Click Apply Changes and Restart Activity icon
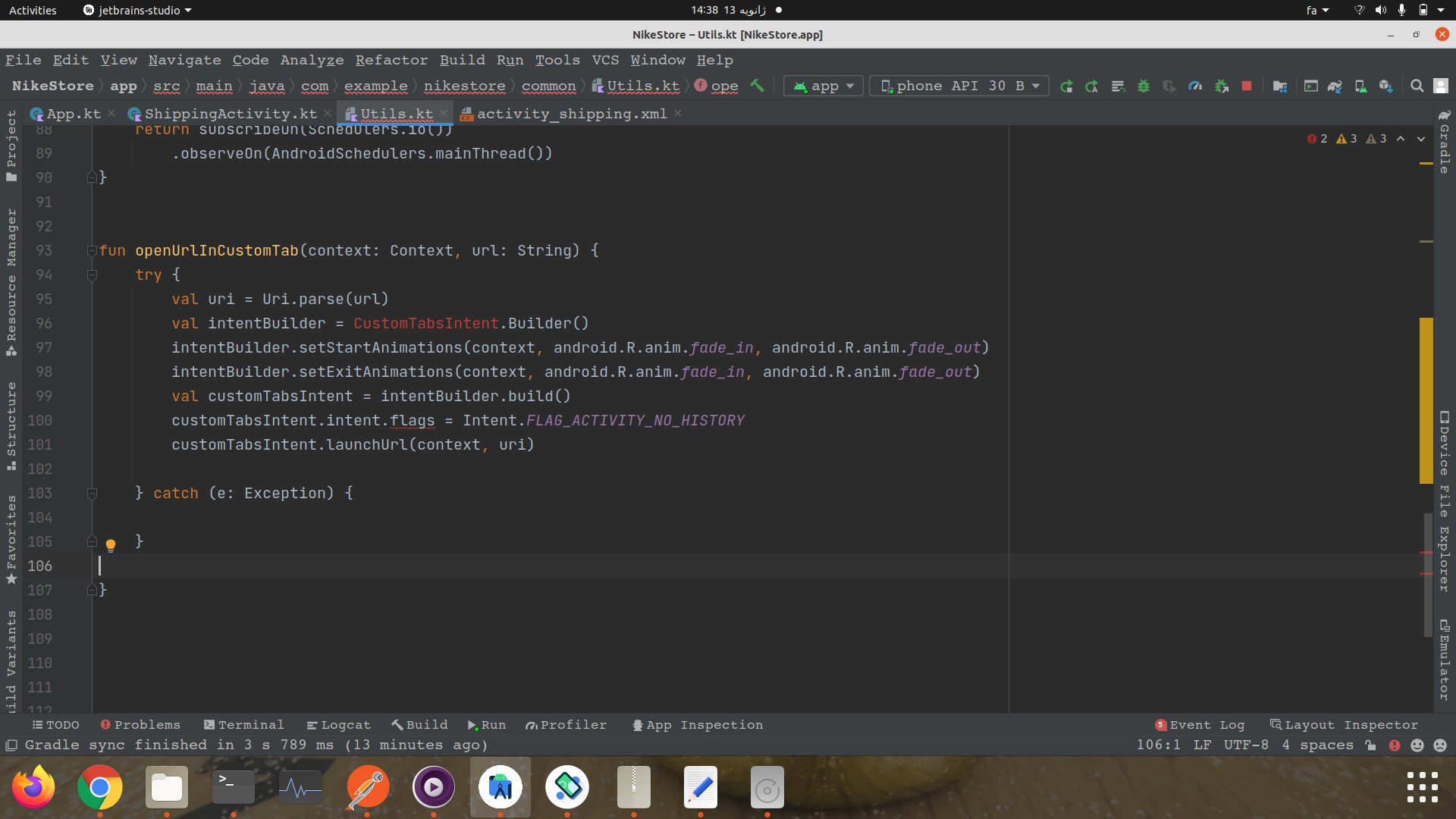 (1092, 86)
